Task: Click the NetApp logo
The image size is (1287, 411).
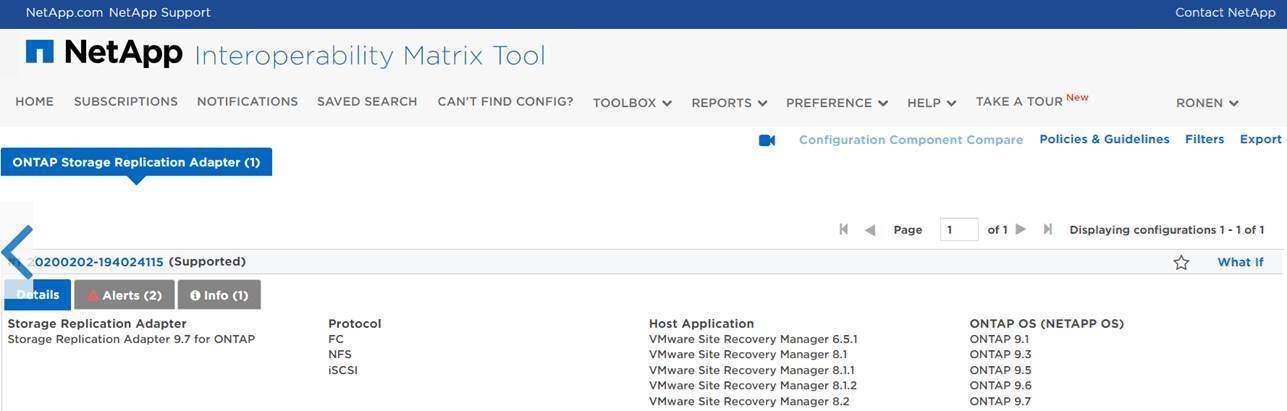Action: (104, 53)
